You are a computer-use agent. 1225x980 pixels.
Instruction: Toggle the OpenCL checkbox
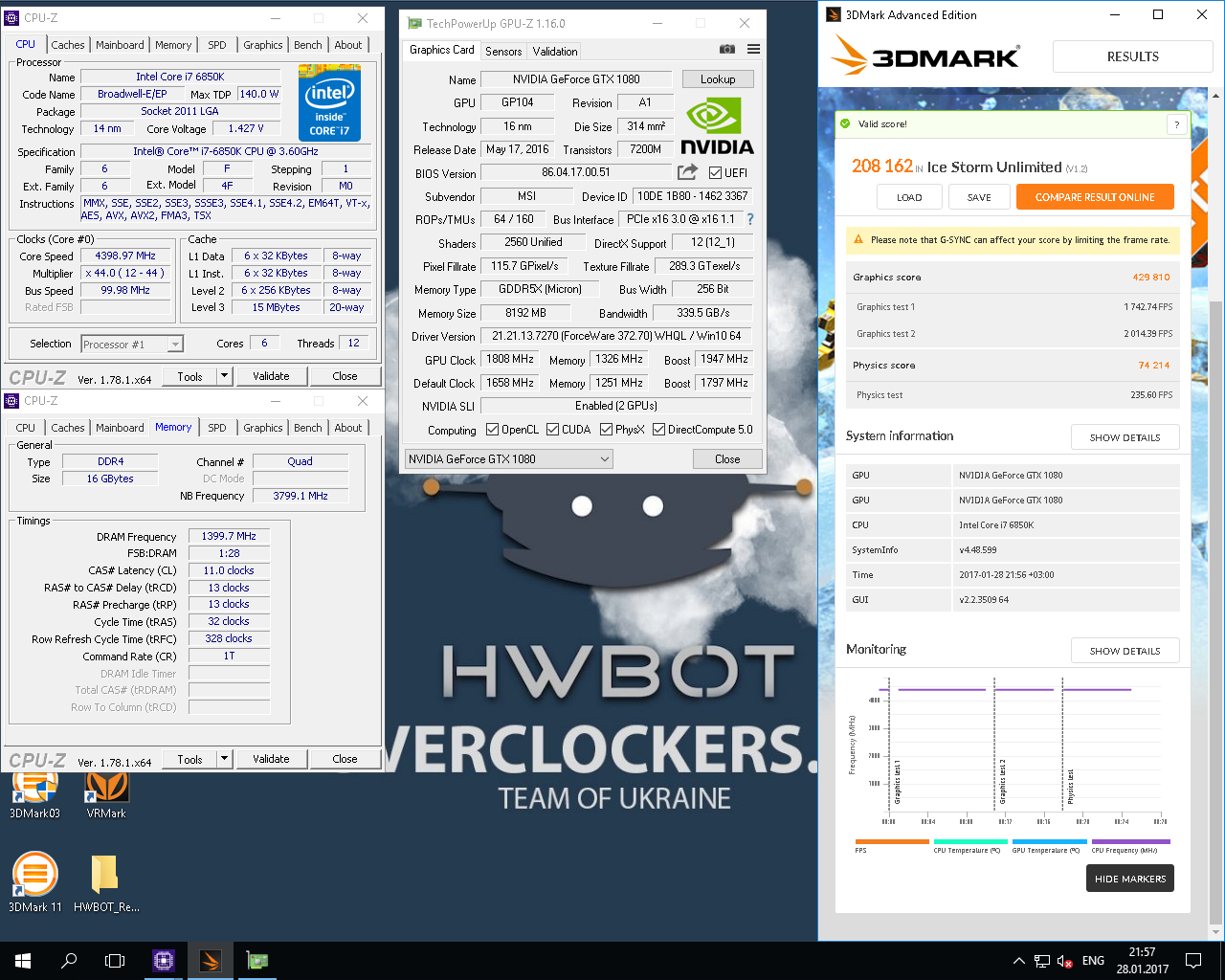click(x=492, y=429)
